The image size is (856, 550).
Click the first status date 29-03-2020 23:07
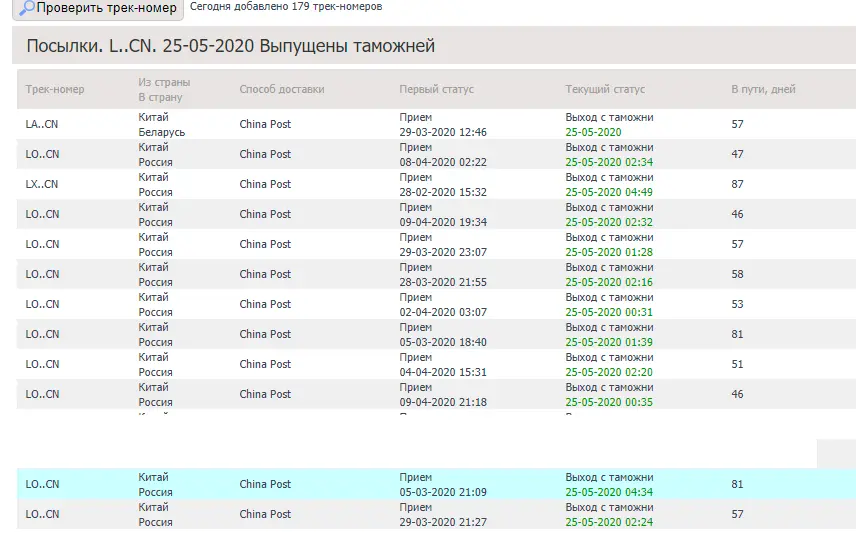click(443, 252)
